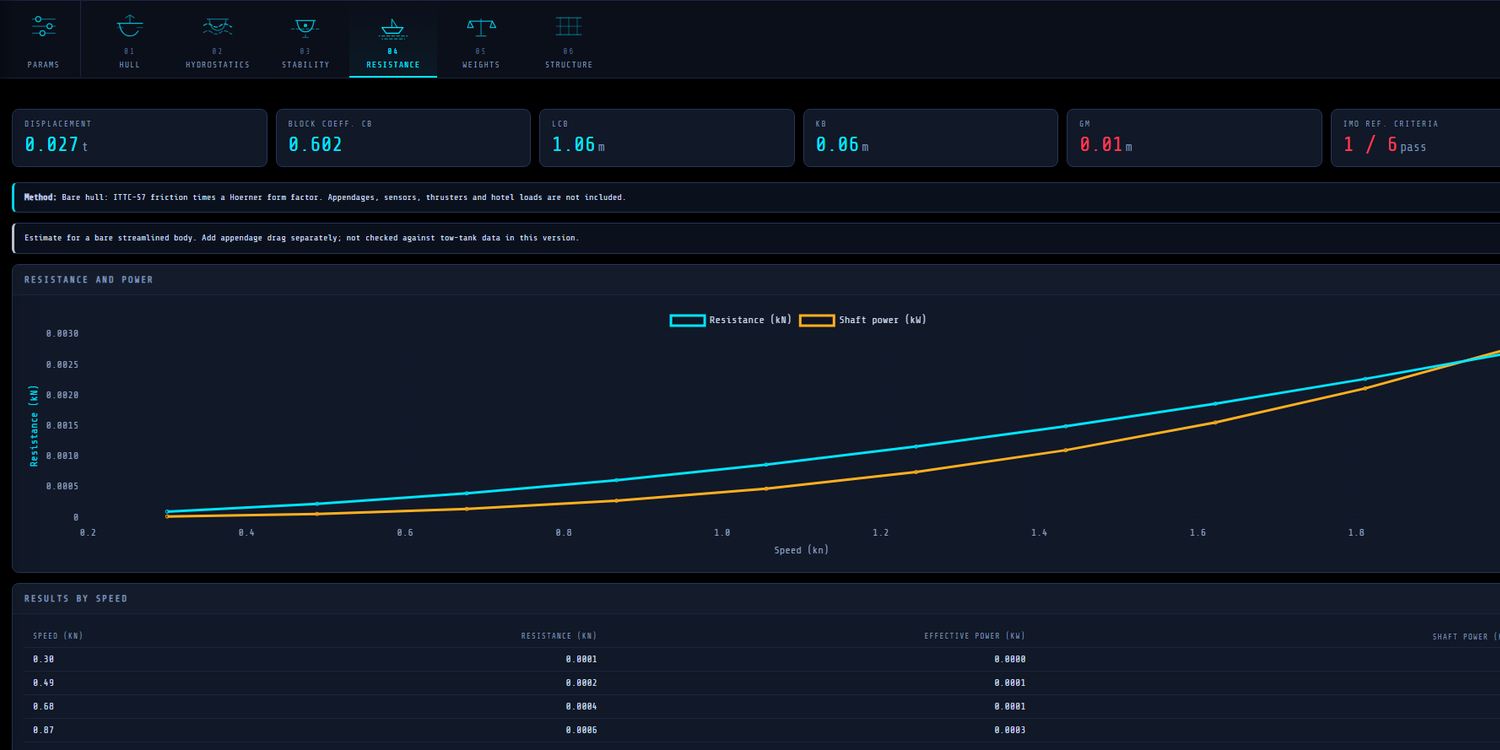Go to the Stability hull icon
The height and width of the screenshot is (750, 1500).
(x=305, y=26)
